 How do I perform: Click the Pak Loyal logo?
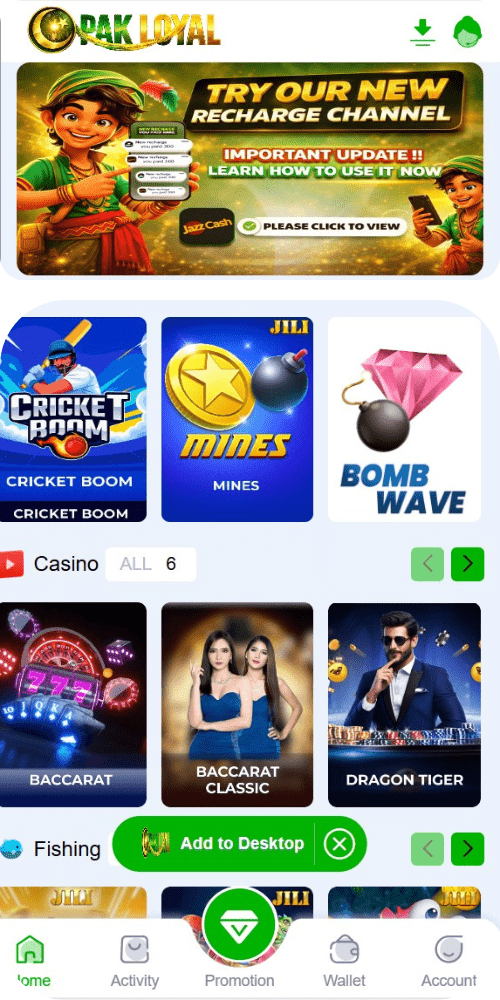[124, 29]
